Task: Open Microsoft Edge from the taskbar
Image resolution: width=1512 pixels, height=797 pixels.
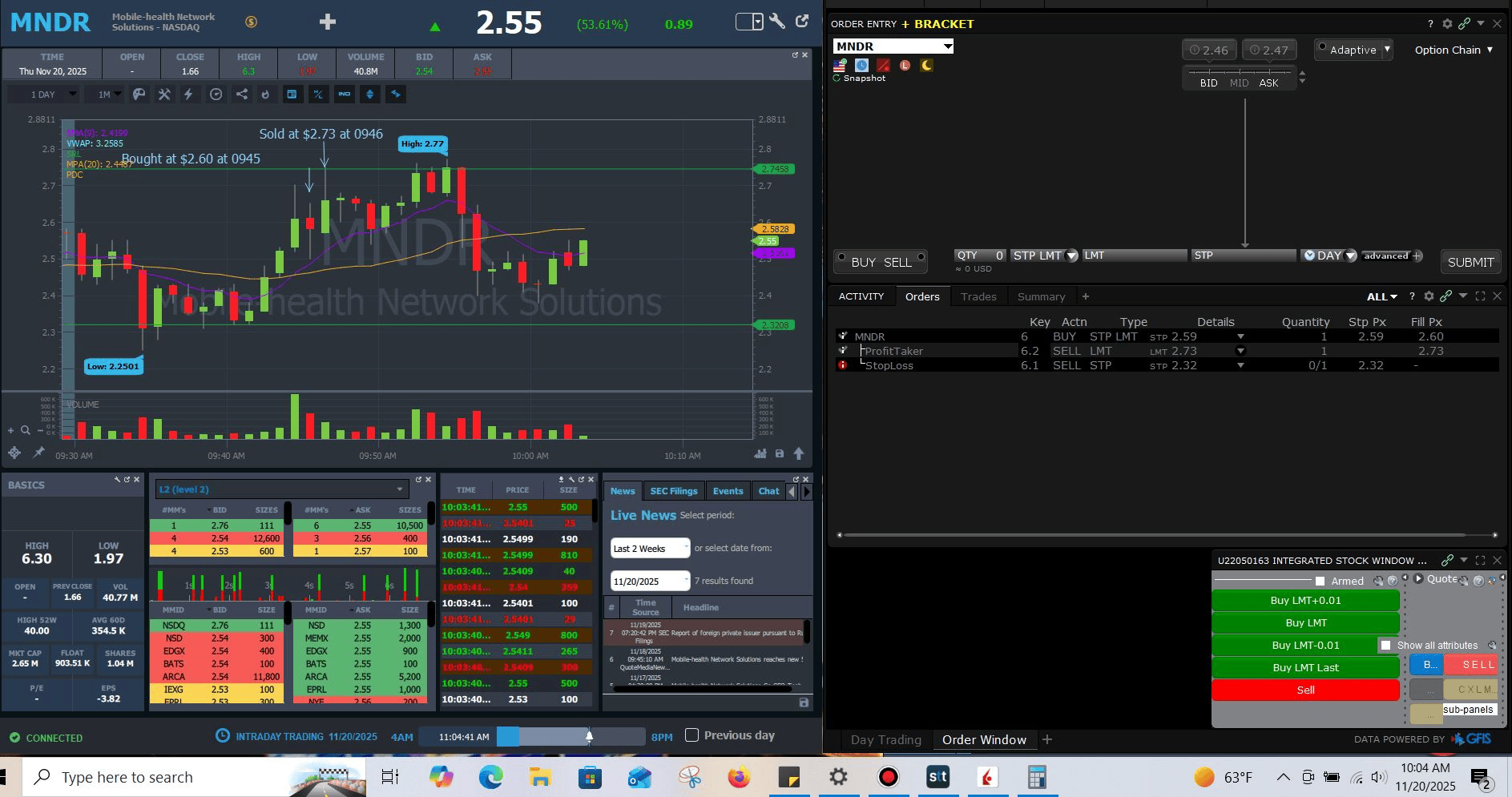Action: tap(490, 777)
